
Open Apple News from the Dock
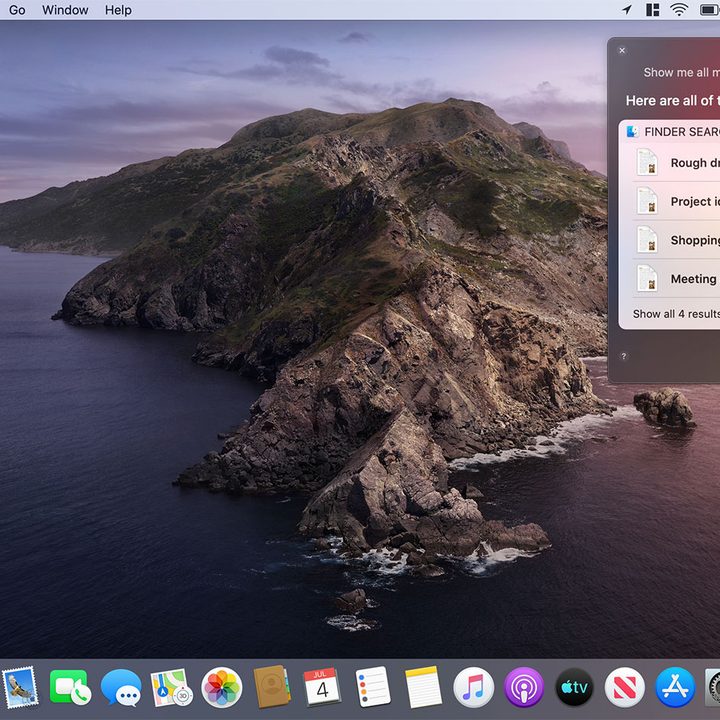[625, 687]
